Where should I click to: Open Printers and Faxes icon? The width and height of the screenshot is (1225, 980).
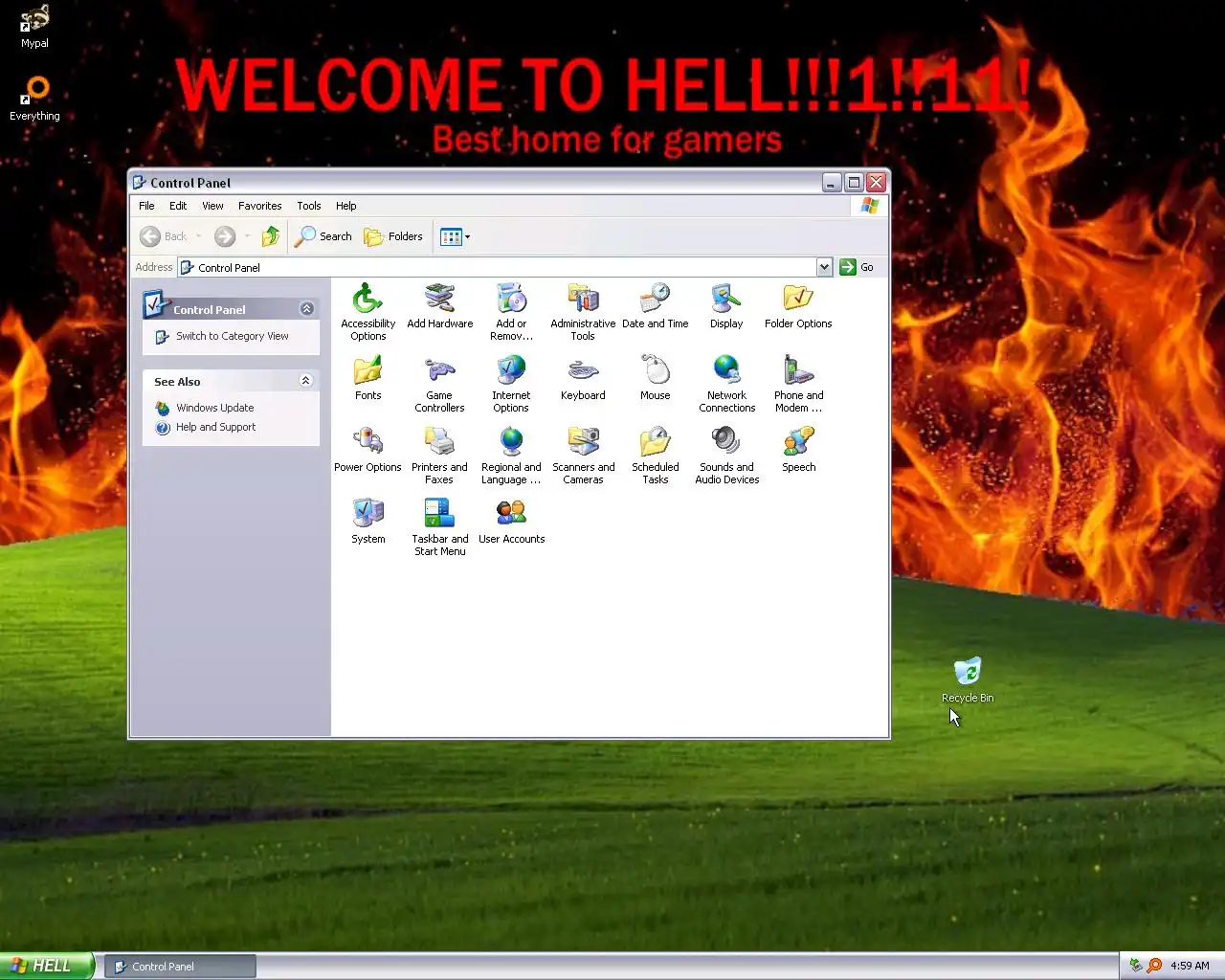tap(439, 455)
